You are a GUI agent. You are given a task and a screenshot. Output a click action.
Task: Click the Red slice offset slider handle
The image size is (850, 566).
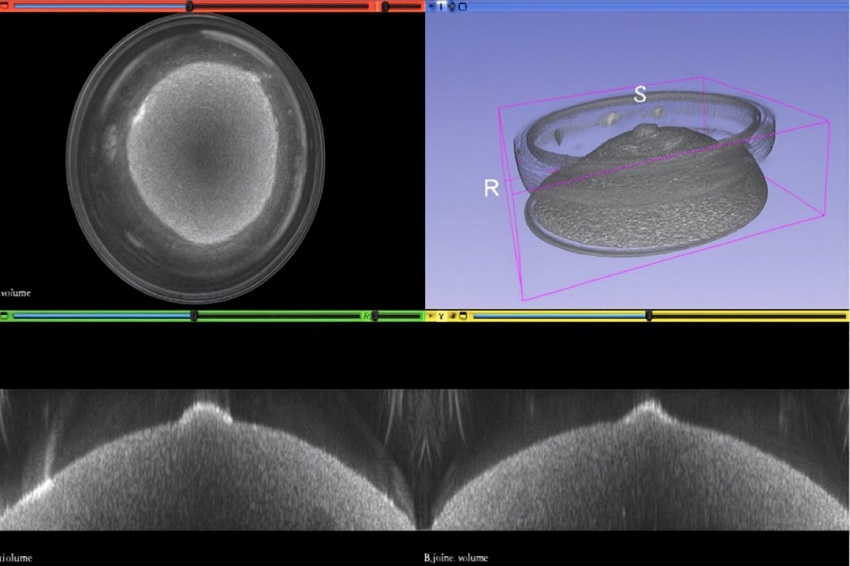(x=190, y=6)
